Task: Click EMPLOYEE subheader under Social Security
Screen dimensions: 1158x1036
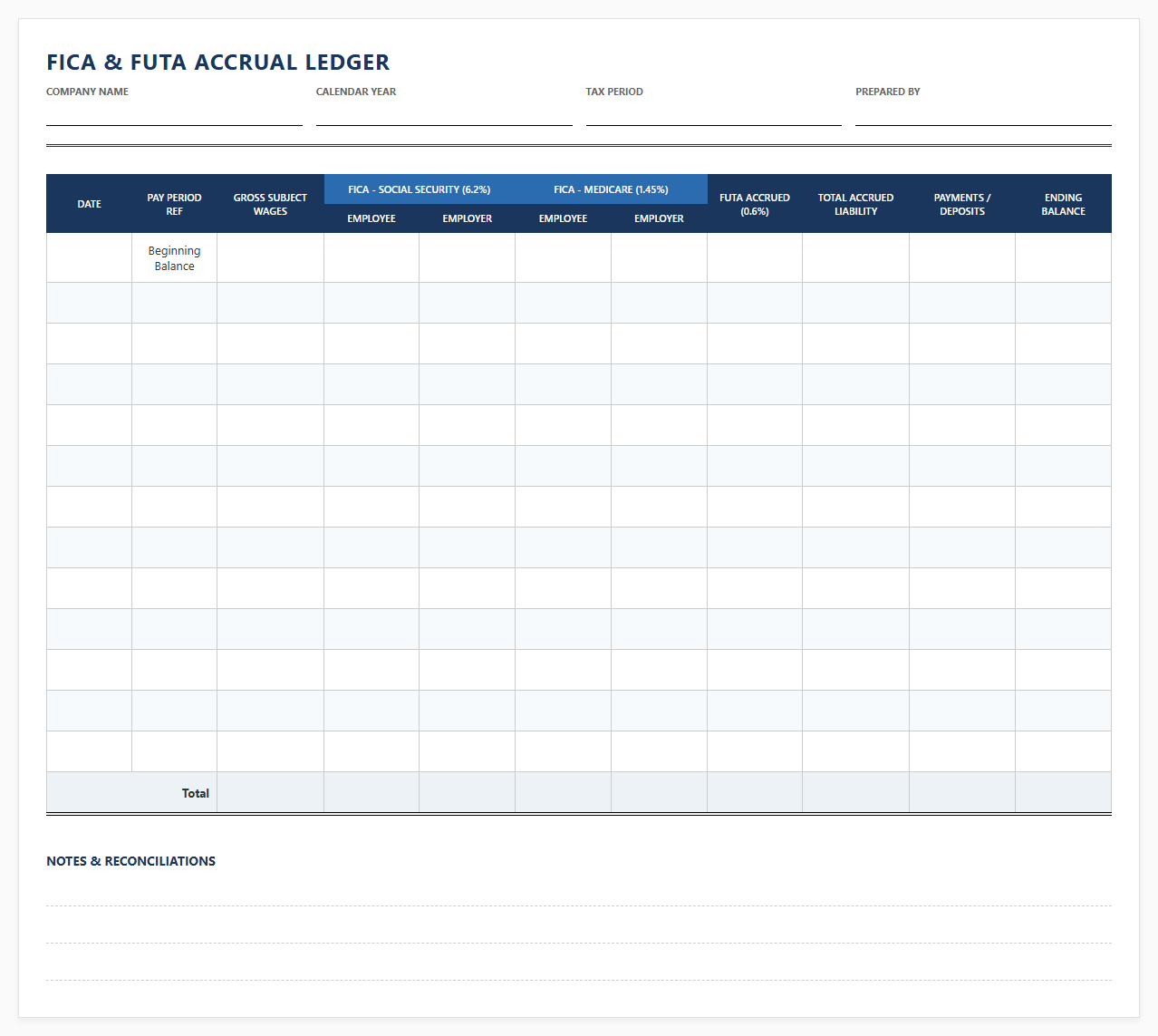Action: pyautogui.click(x=372, y=218)
